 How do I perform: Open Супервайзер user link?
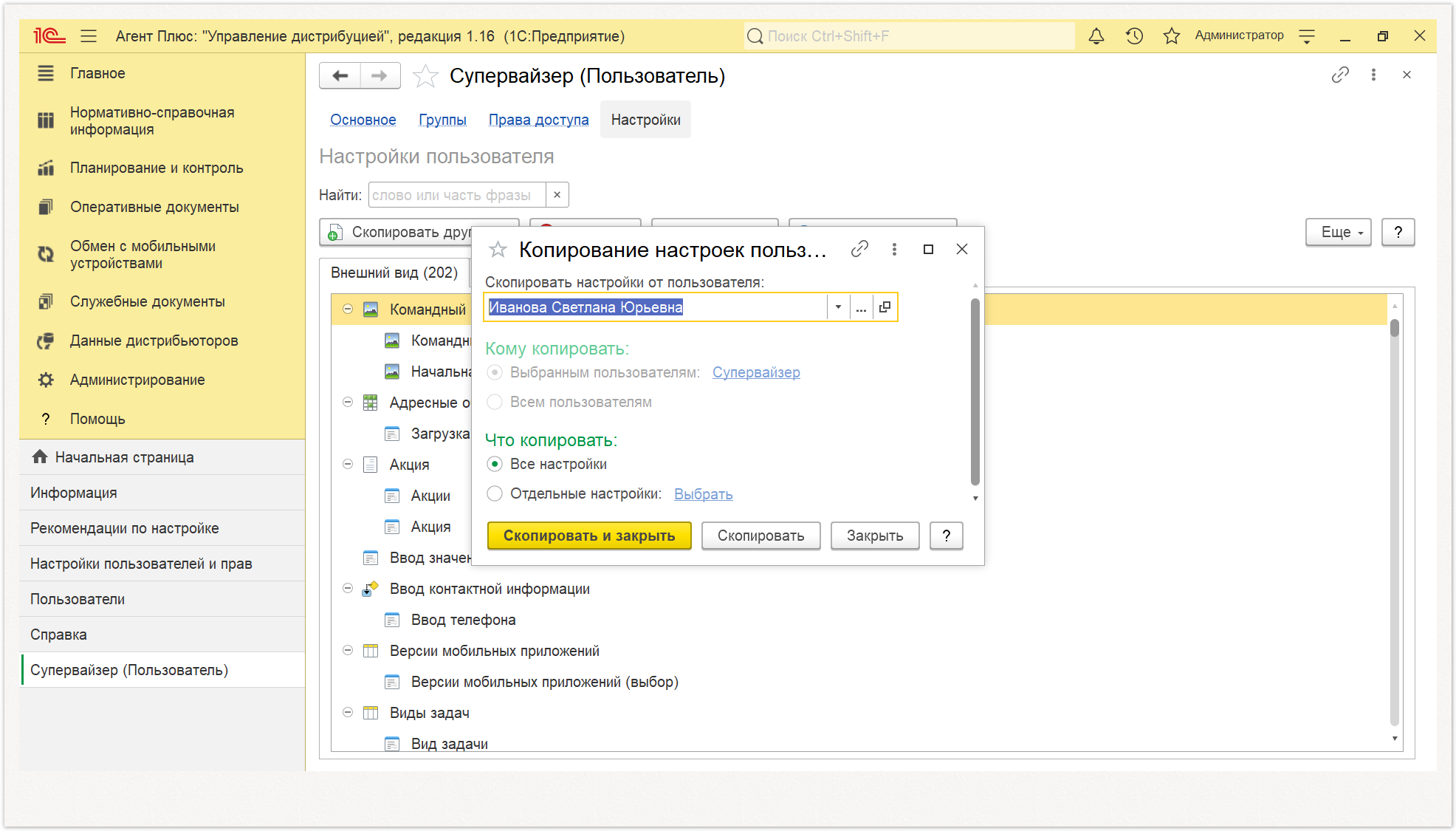756,372
